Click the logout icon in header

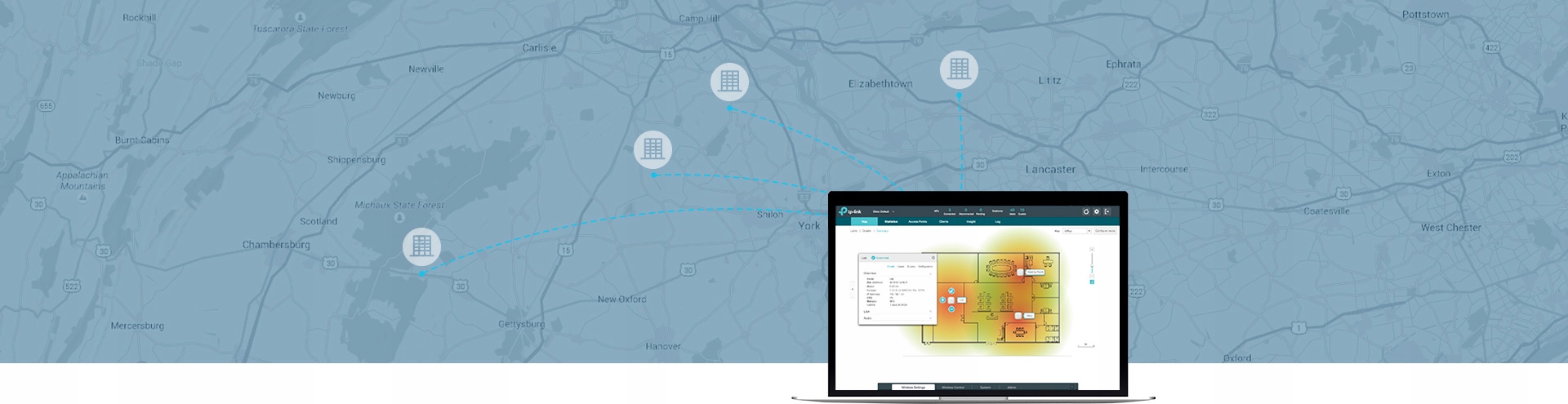click(1107, 211)
